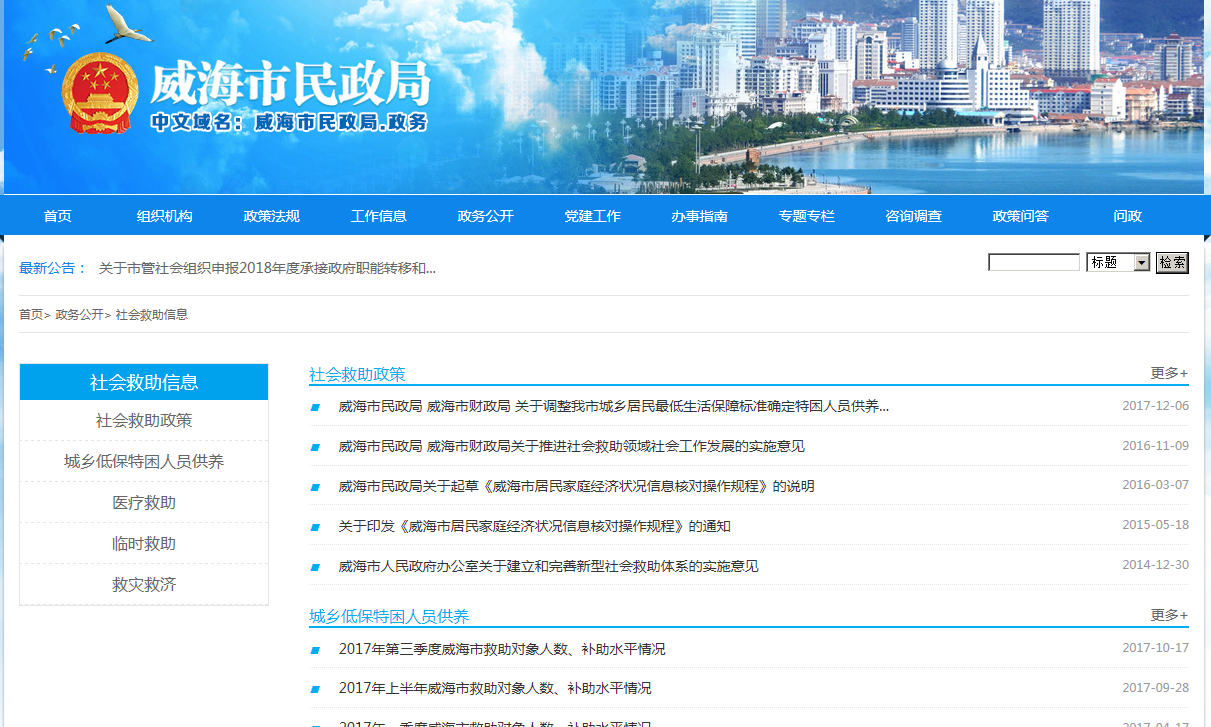Click into the search text field
This screenshot has width=1211, height=727.
point(1033,263)
